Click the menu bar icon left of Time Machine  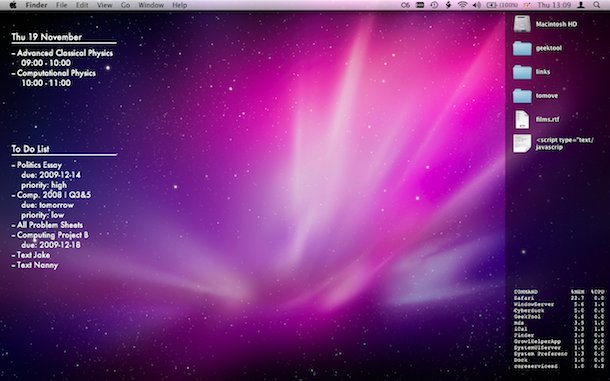tap(420, 5)
